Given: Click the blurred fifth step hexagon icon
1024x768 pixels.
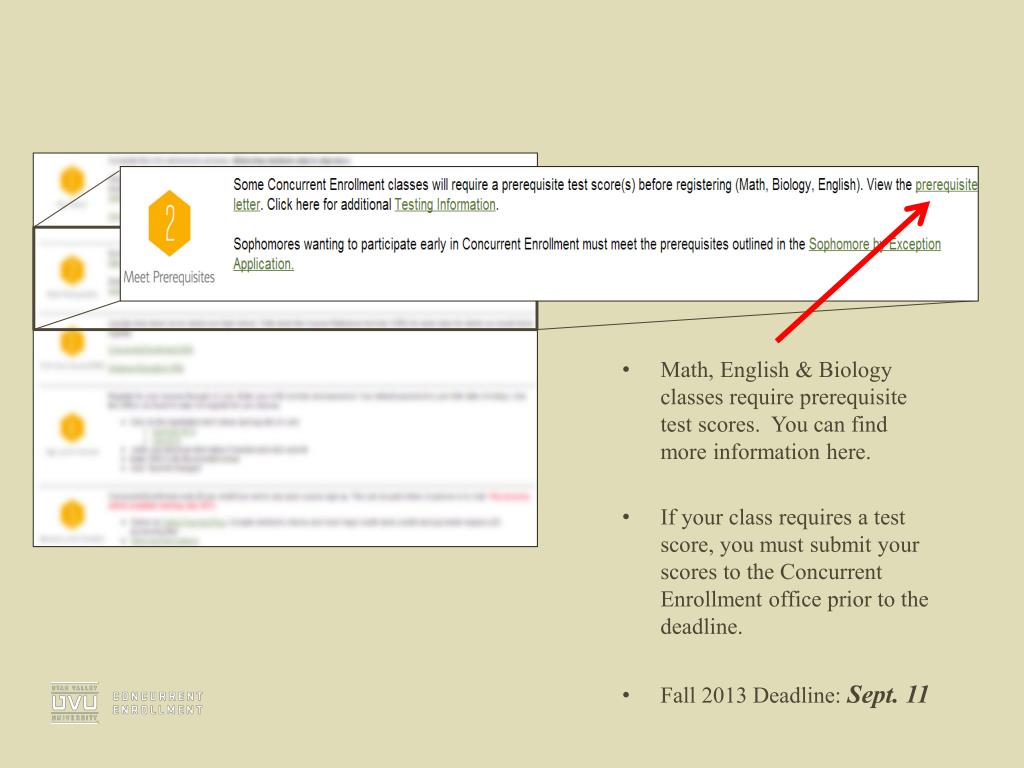Looking at the screenshot, I should [71, 514].
